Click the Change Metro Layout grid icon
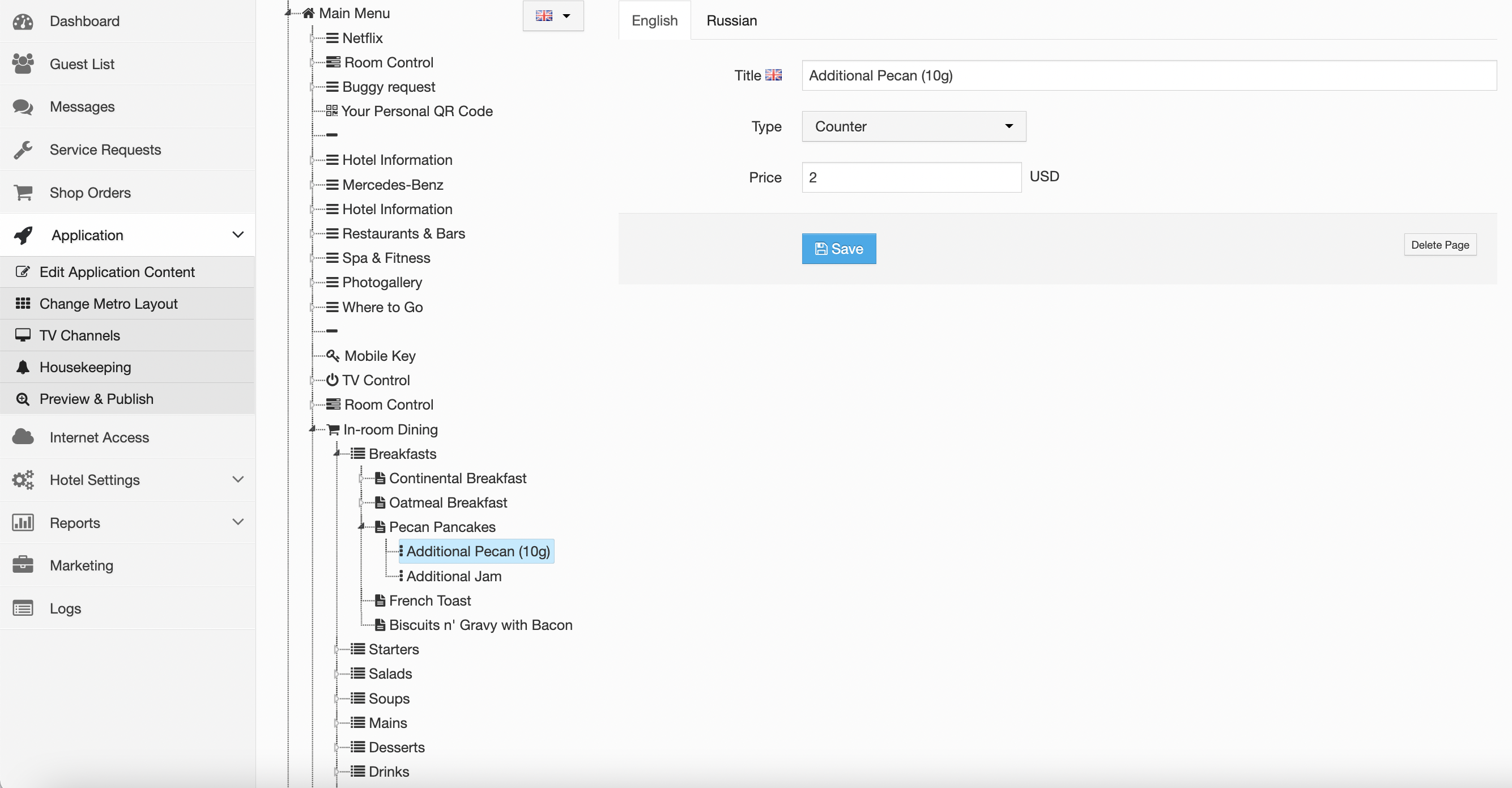 22,303
